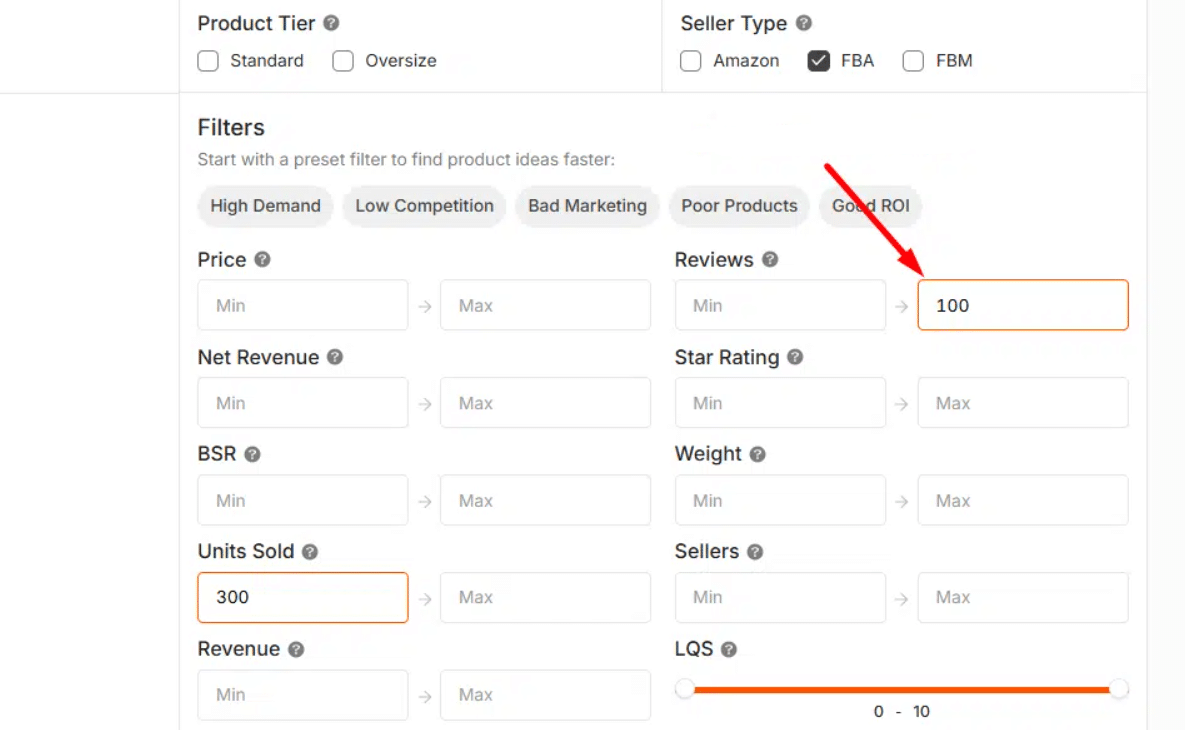Click the Seller Type help icon
This screenshot has width=1185, height=730.
click(803, 23)
